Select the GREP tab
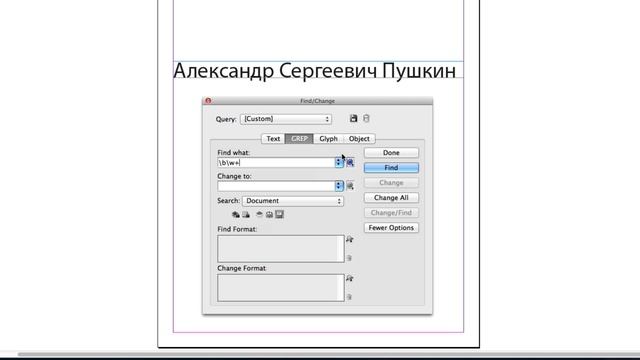 point(299,139)
